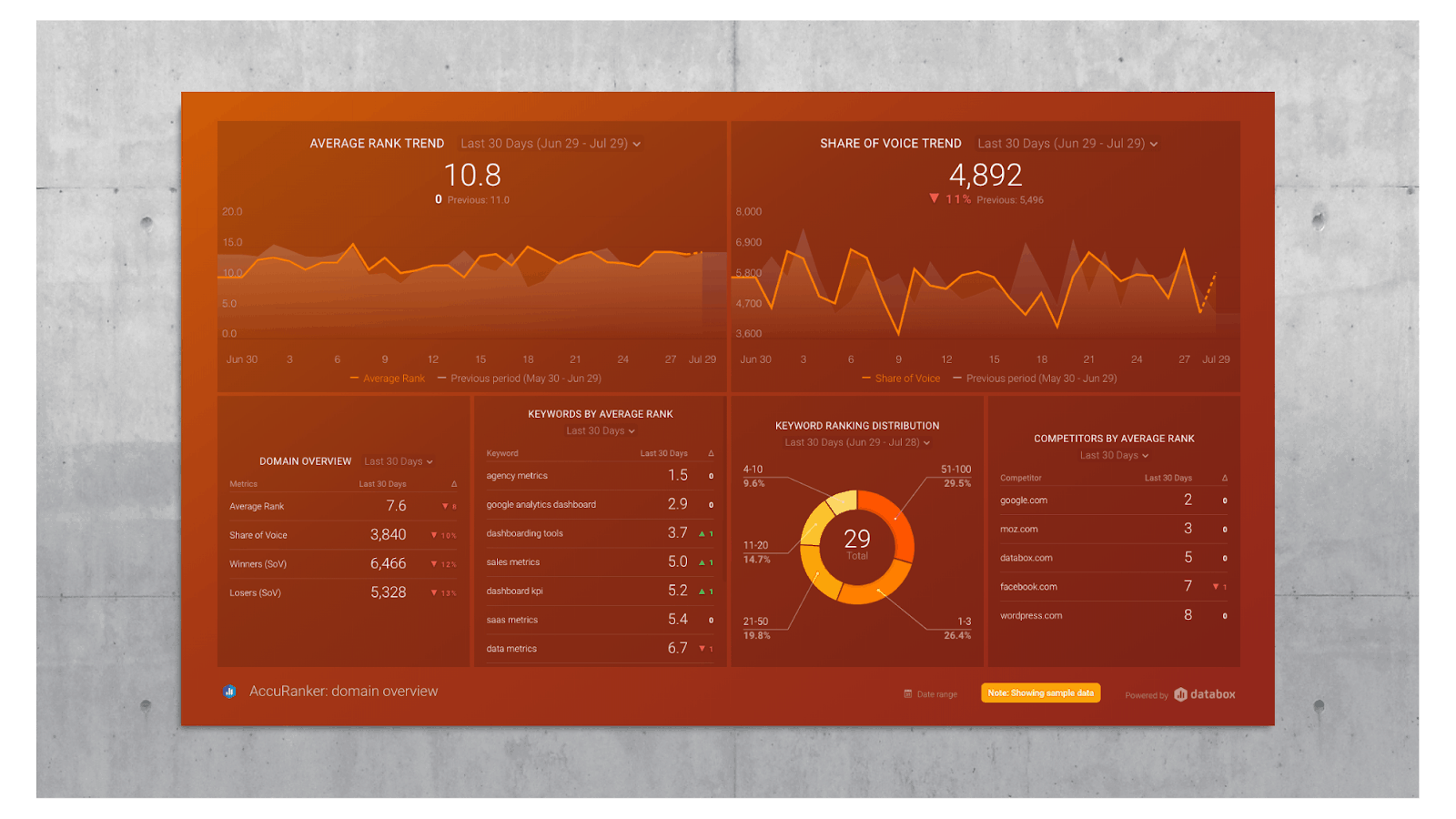Toggle Previous period legend in Share of Voice chart
1456x819 pixels.
pyautogui.click(x=1035, y=379)
